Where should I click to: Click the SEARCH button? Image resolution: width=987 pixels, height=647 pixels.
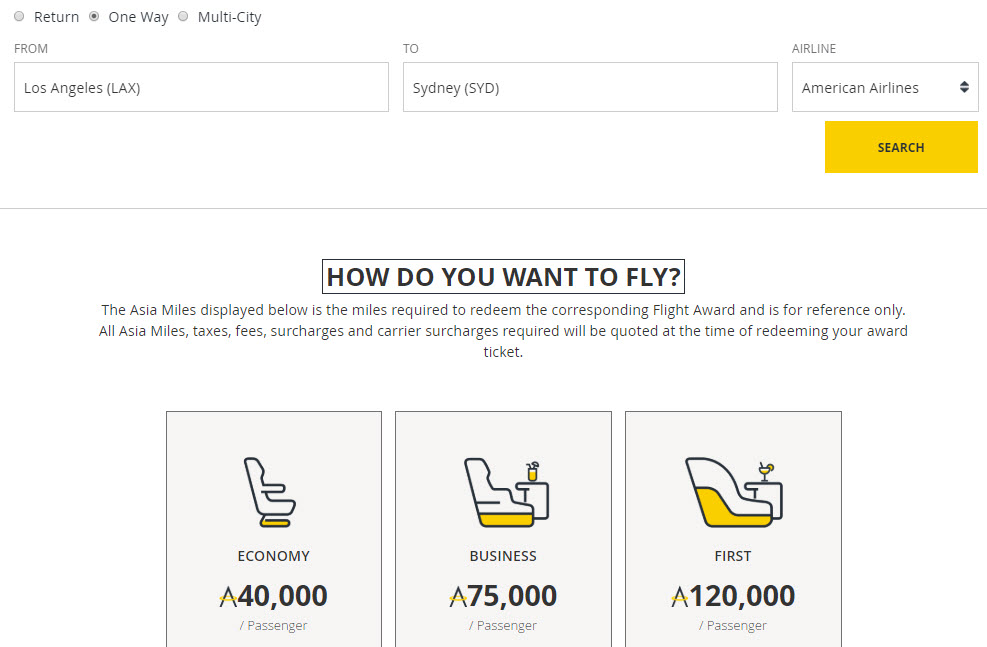point(900,146)
